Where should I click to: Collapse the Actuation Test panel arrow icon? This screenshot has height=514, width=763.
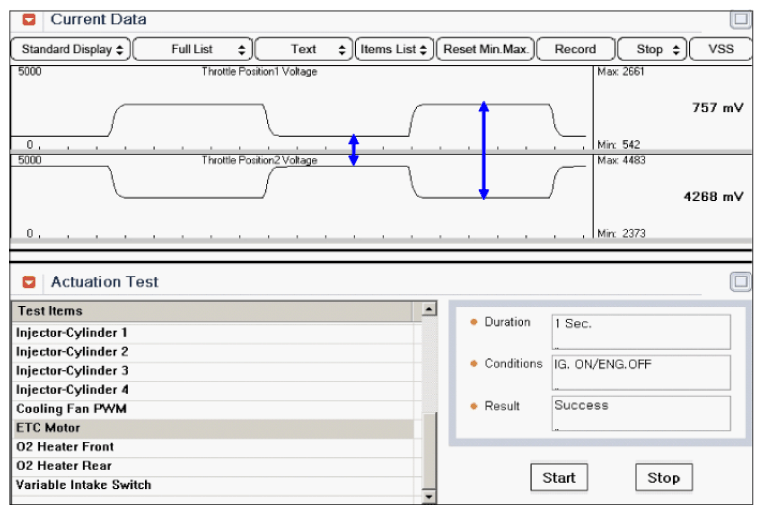tap(29, 282)
